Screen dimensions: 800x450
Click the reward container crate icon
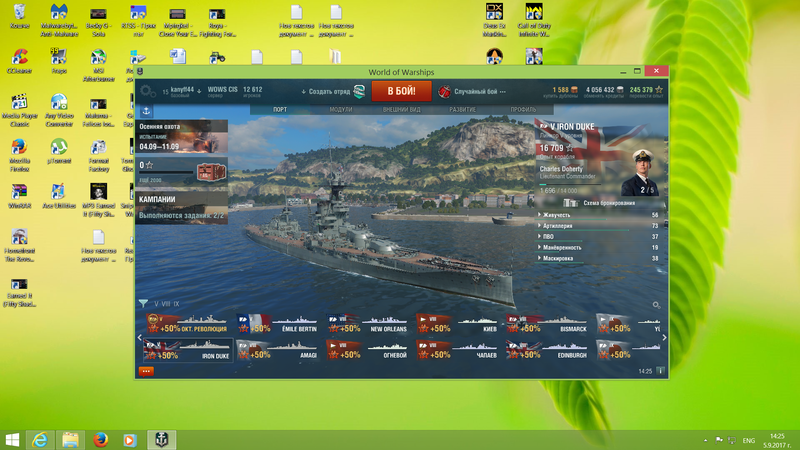point(211,172)
